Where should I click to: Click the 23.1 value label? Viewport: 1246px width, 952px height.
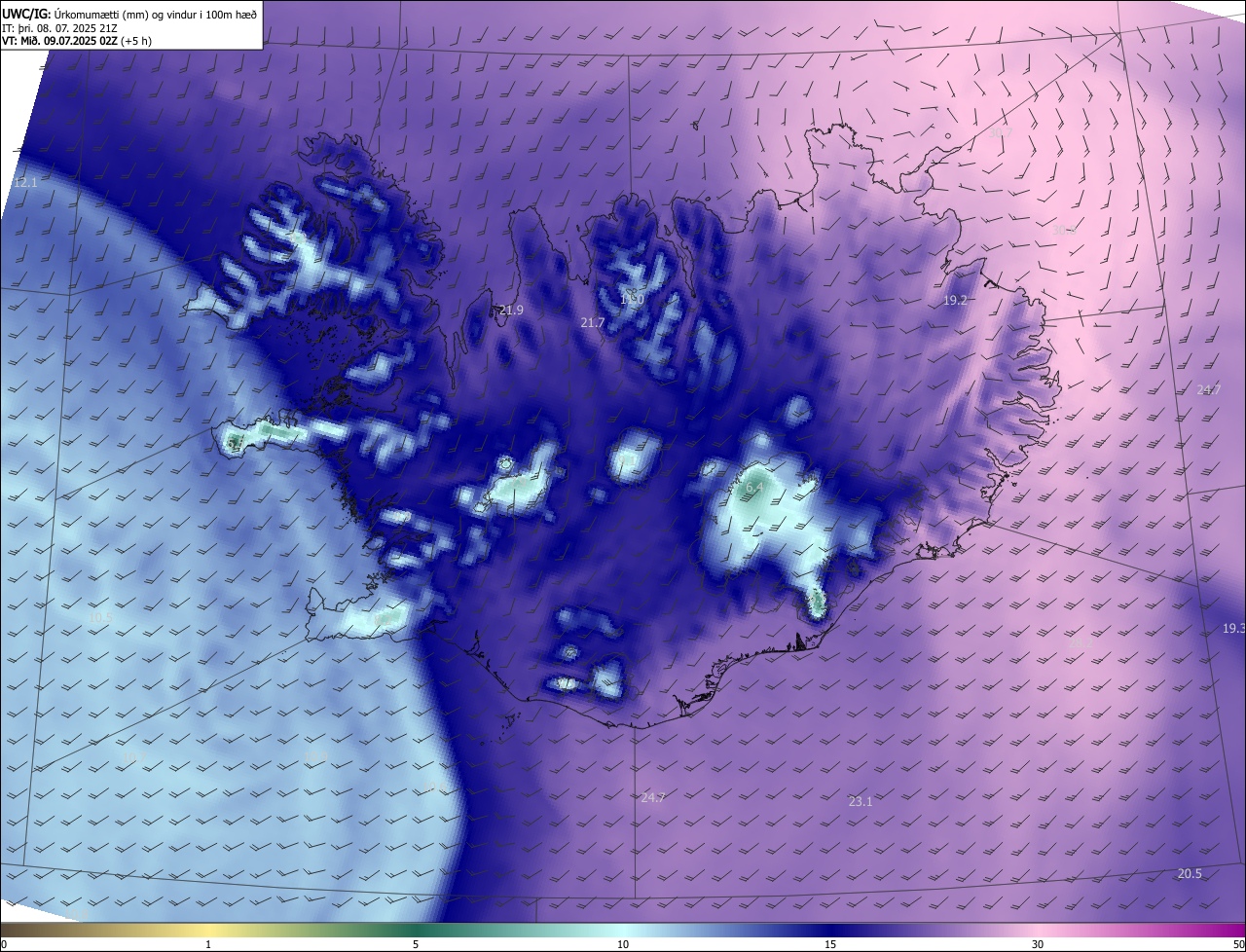(861, 802)
